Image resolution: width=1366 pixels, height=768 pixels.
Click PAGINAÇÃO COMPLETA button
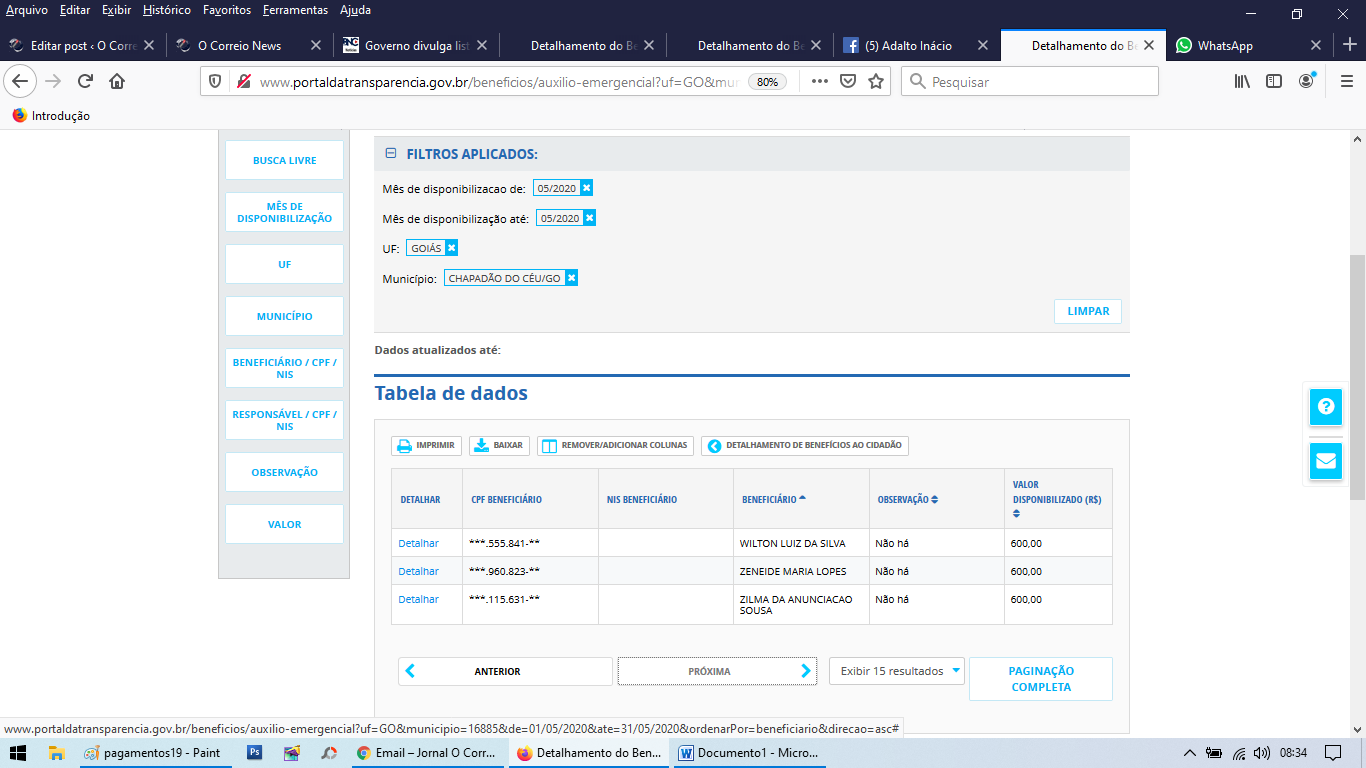(1041, 679)
